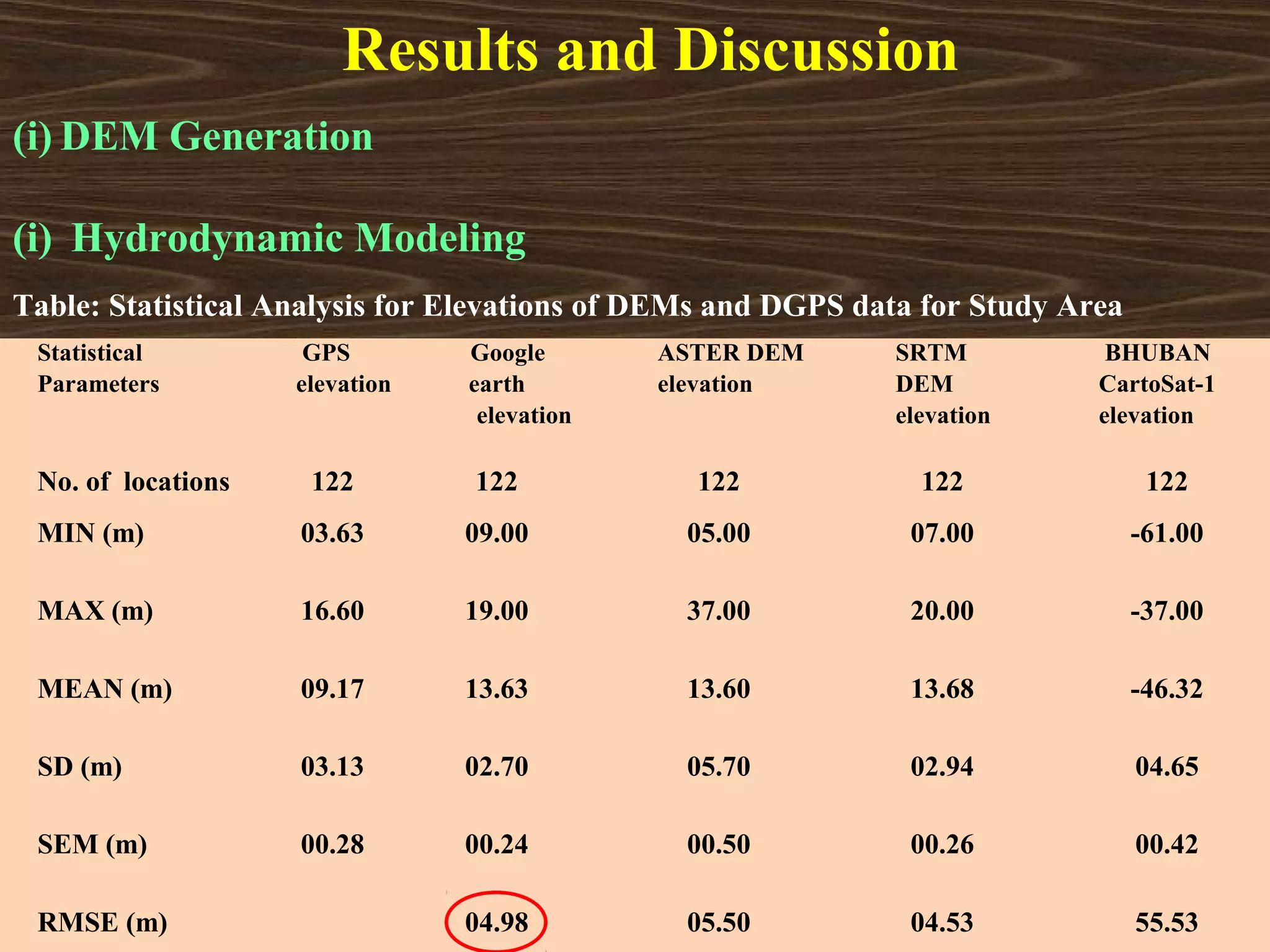Click SRTM standard deviation 02.94
Screen dimensions: 1270x952
coord(942,767)
